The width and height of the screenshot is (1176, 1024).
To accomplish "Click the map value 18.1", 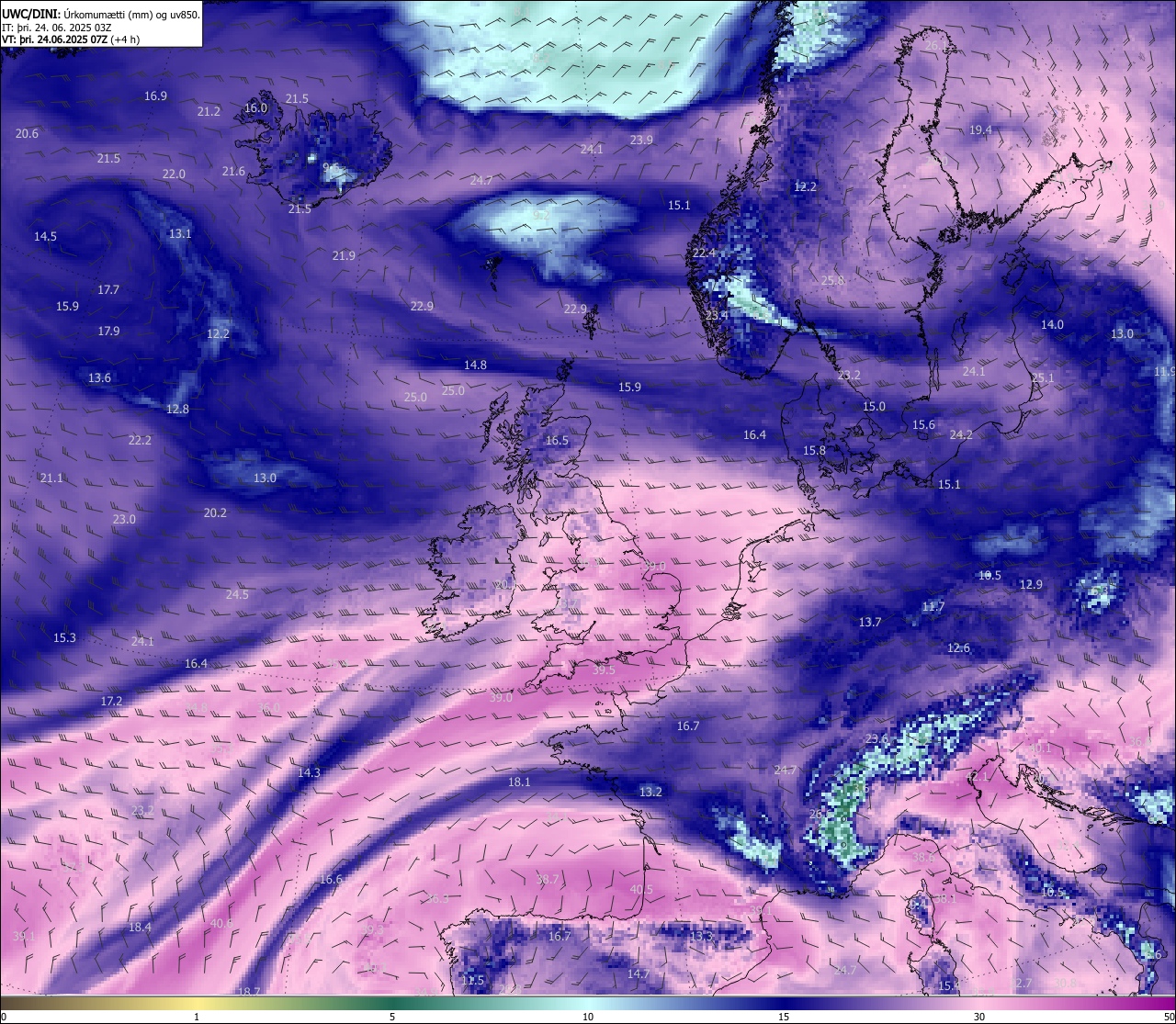I will (x=519, y=782).
